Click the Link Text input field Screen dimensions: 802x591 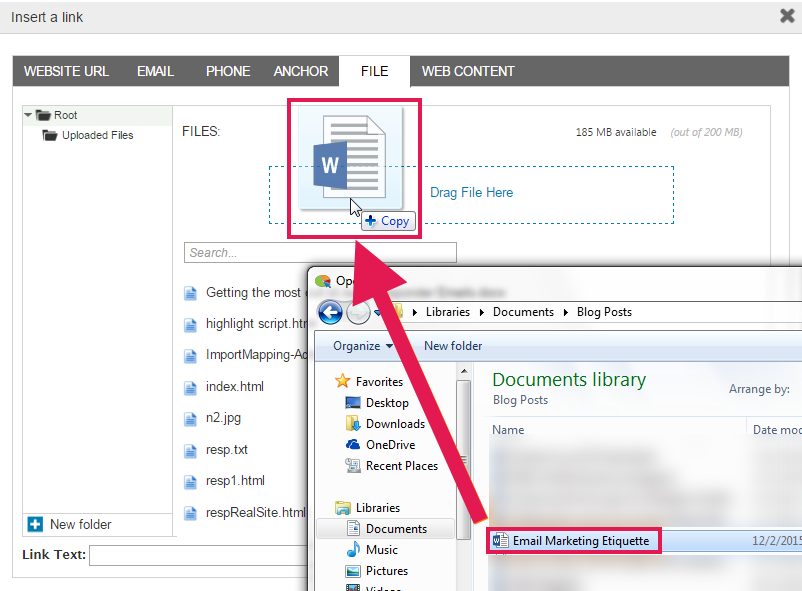pos(198,555)
